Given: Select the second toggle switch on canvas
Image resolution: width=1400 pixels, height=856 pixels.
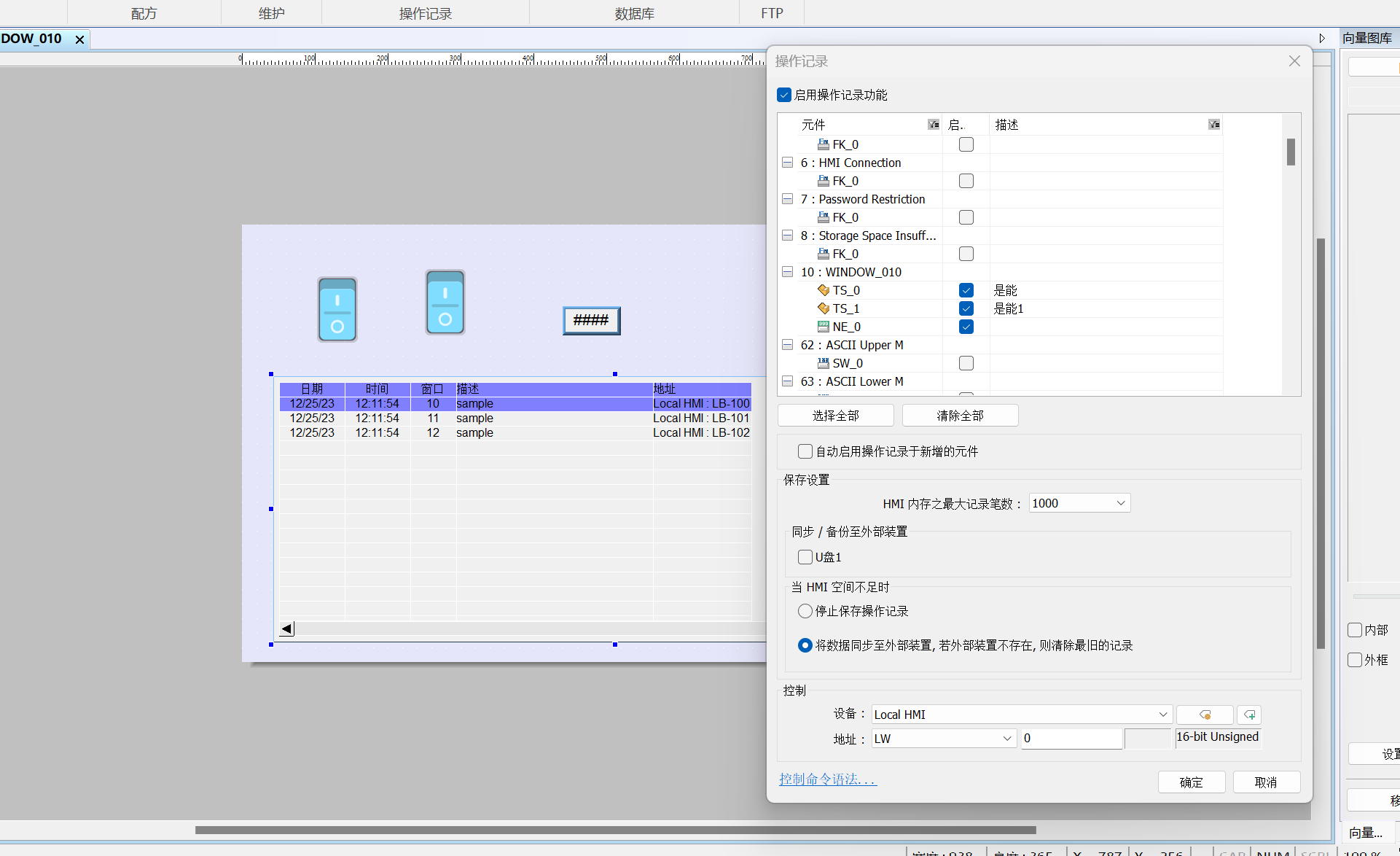Looking at the screenshot, I should click(445, 303).
